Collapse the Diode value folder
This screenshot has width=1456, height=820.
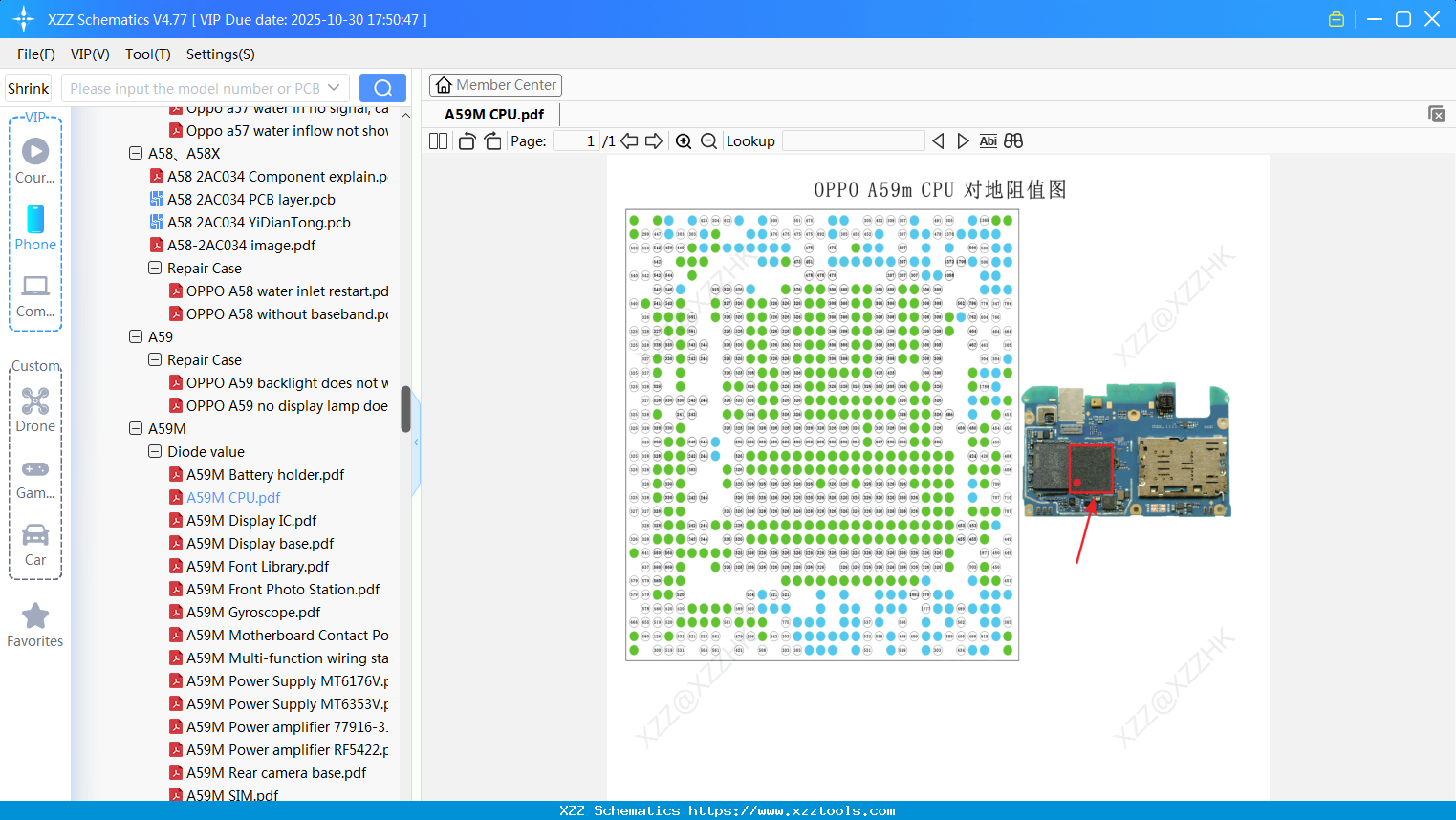[x=155, y=451]
